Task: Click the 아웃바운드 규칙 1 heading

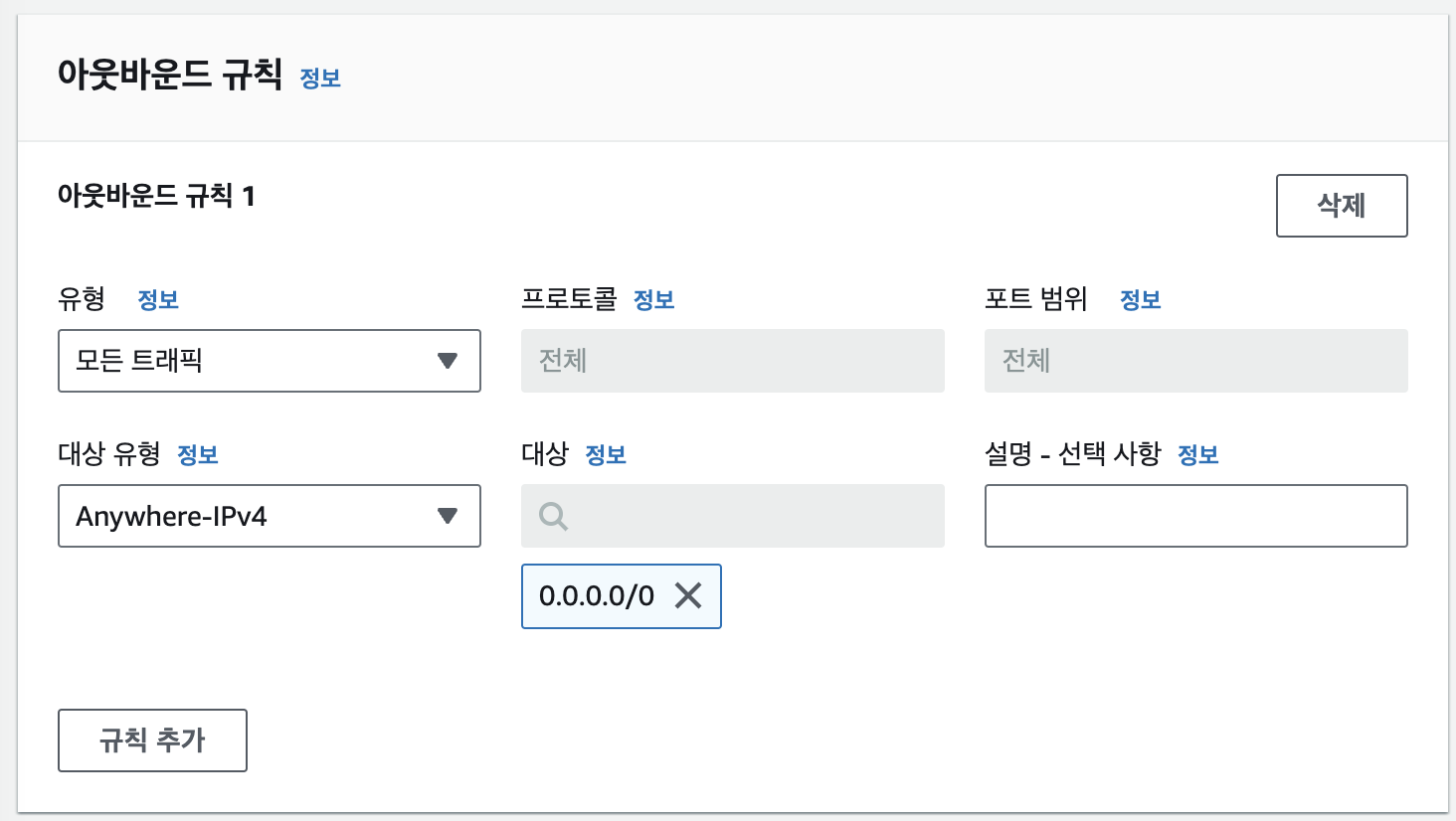Action: pyautogui.click(x=156, y=196)
